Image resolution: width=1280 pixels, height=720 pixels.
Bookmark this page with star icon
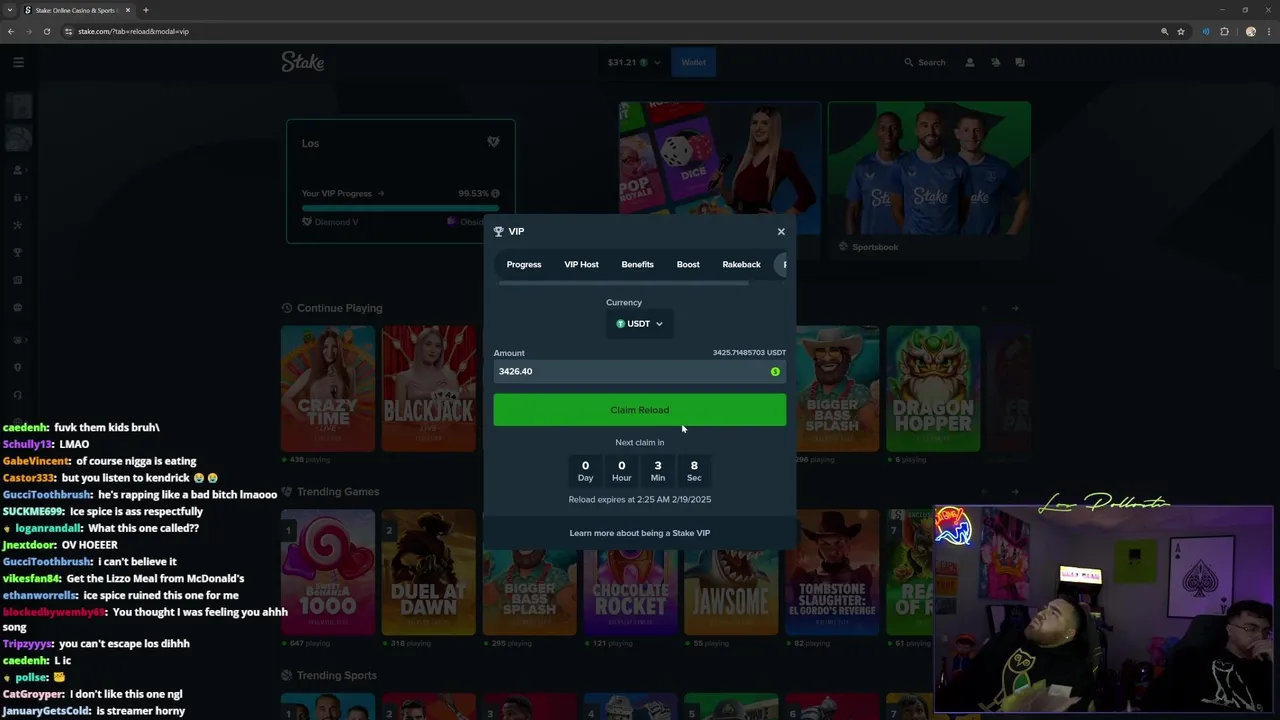coord(1181,31)
